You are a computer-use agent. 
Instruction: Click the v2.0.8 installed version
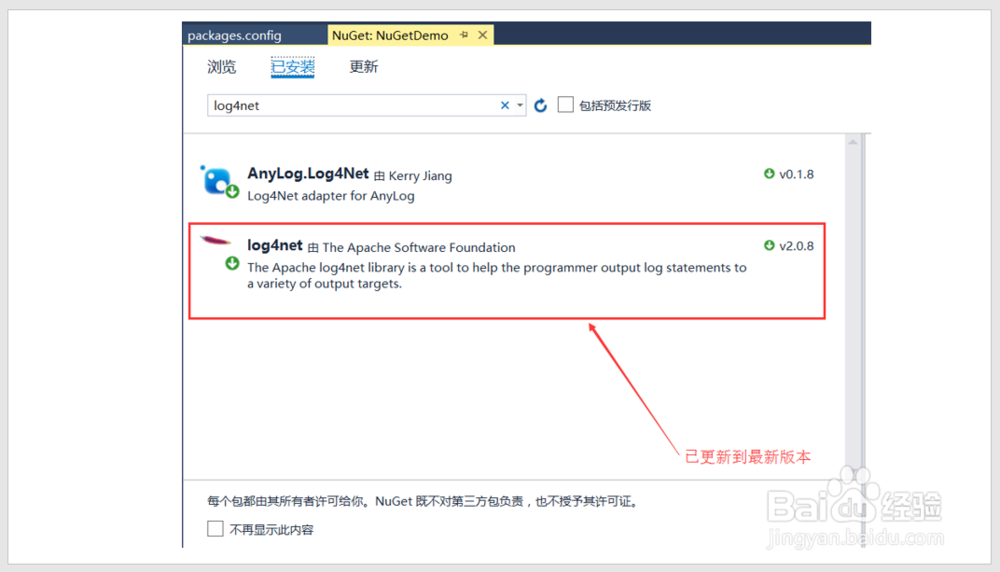point(797,246)
